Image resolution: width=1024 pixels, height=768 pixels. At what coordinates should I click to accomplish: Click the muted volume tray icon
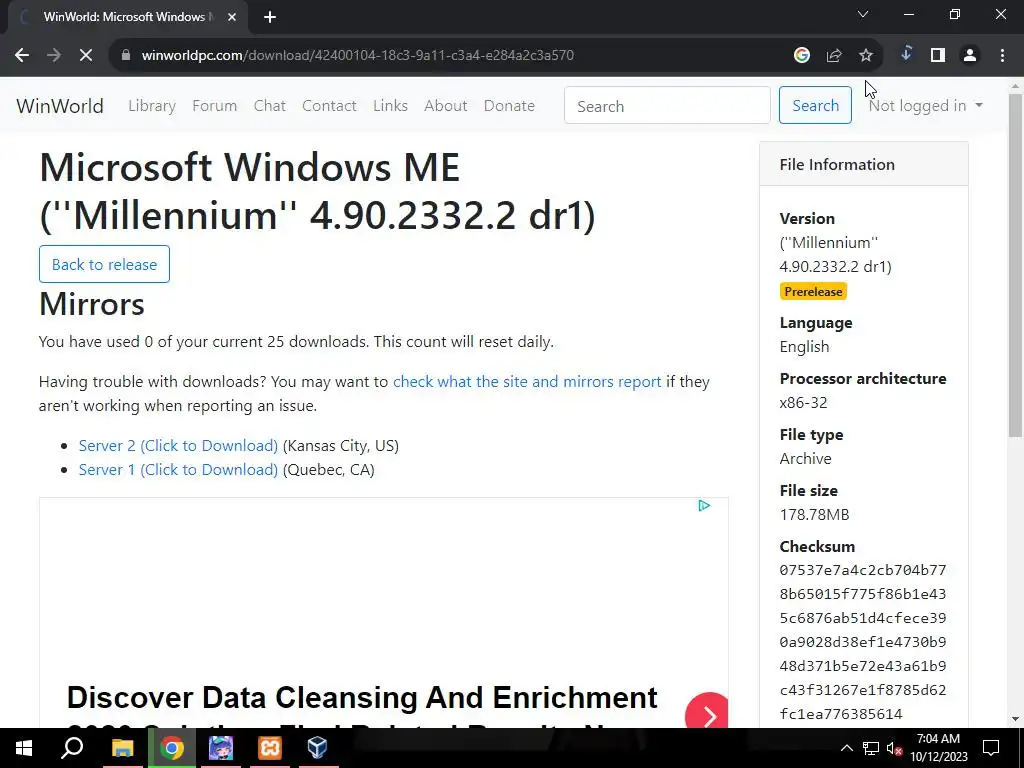click(894, 748)
